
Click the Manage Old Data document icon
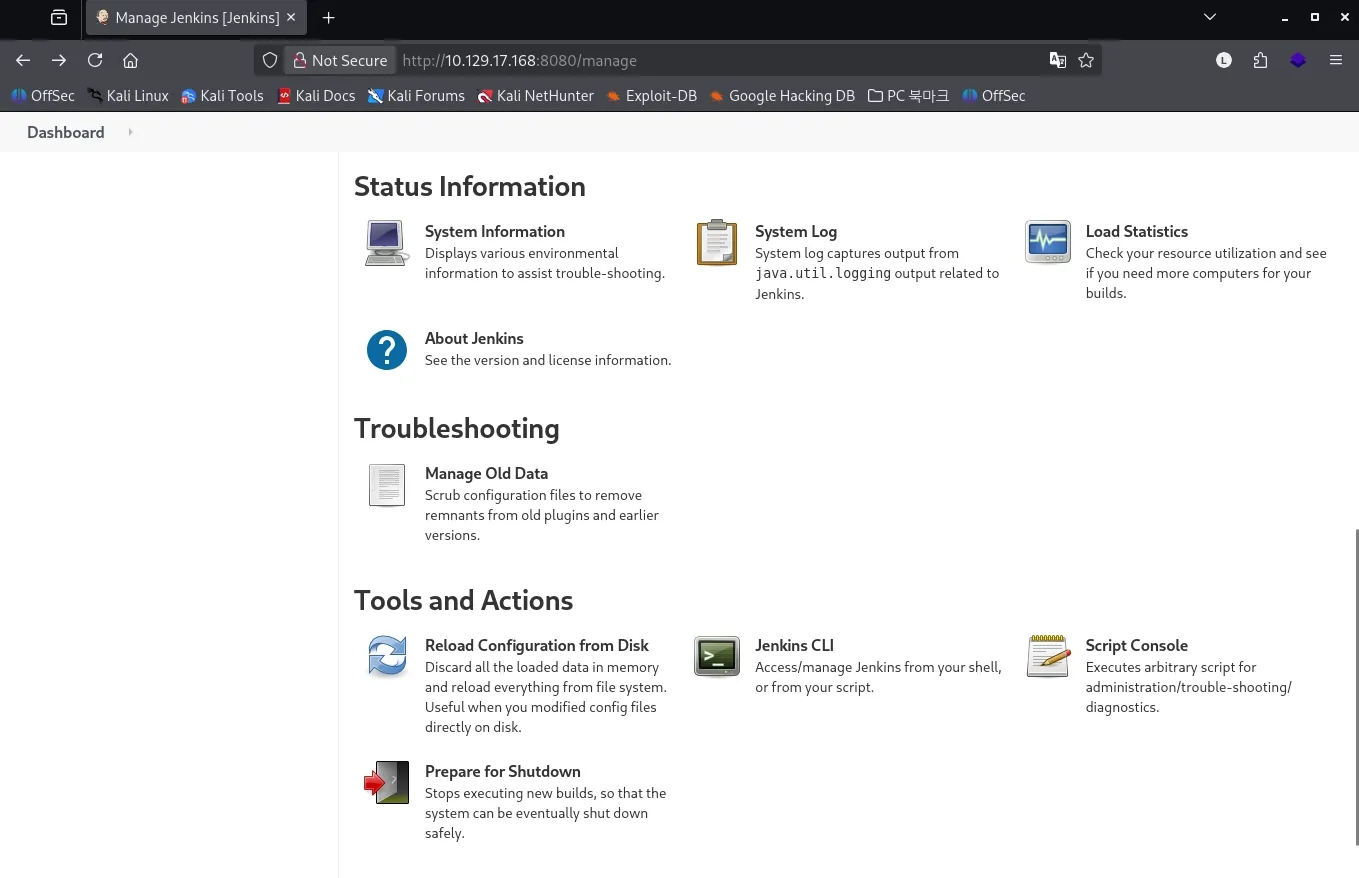387,485
